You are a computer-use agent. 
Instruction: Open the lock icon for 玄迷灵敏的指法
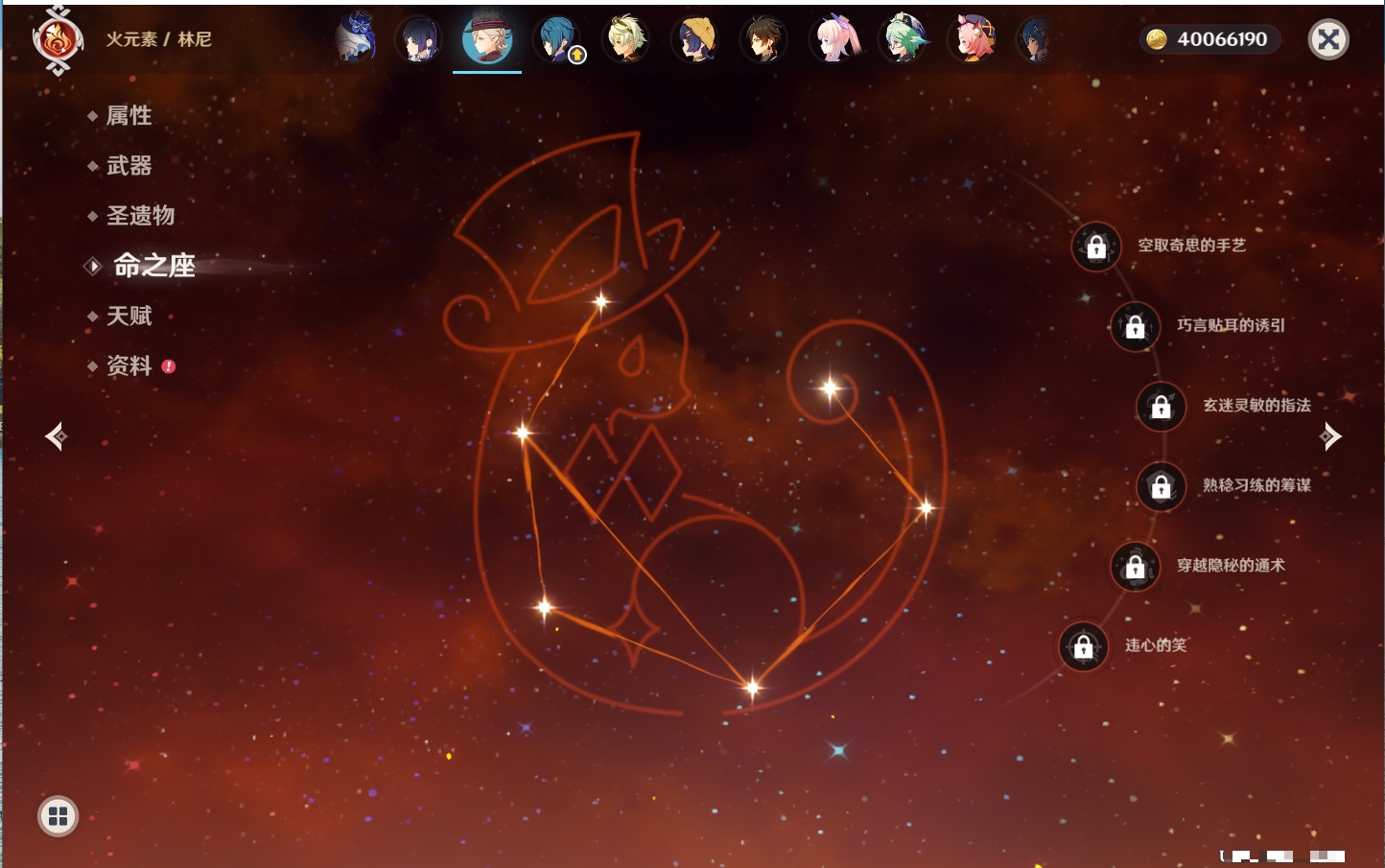click(x=1162, y=406)
